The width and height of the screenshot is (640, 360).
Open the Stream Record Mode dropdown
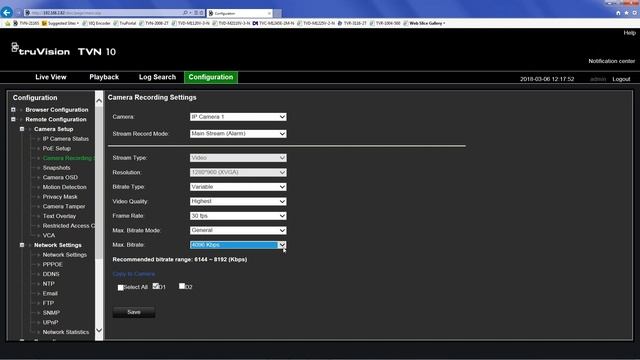[x=238, y=133]
